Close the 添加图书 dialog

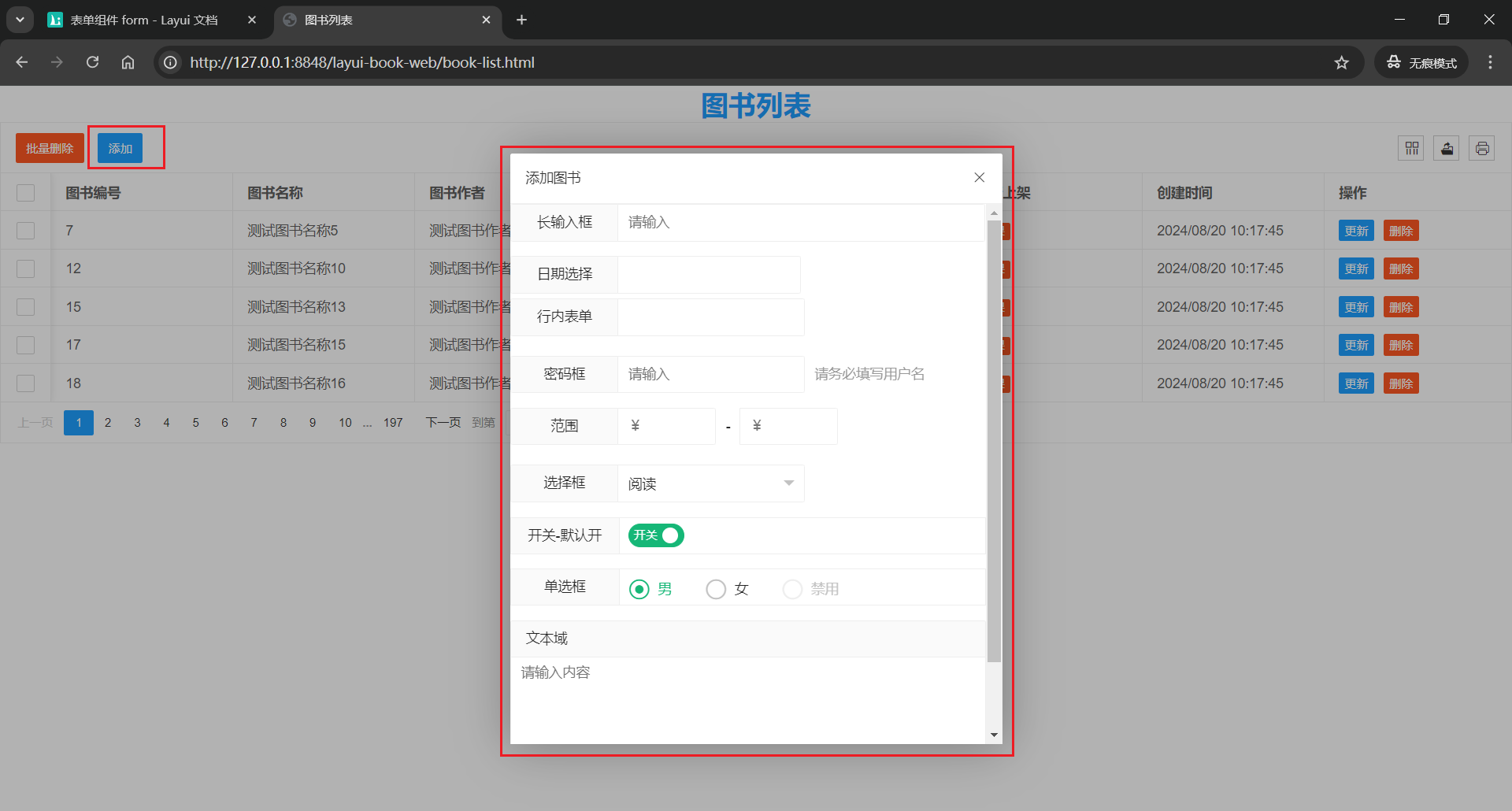979,178
